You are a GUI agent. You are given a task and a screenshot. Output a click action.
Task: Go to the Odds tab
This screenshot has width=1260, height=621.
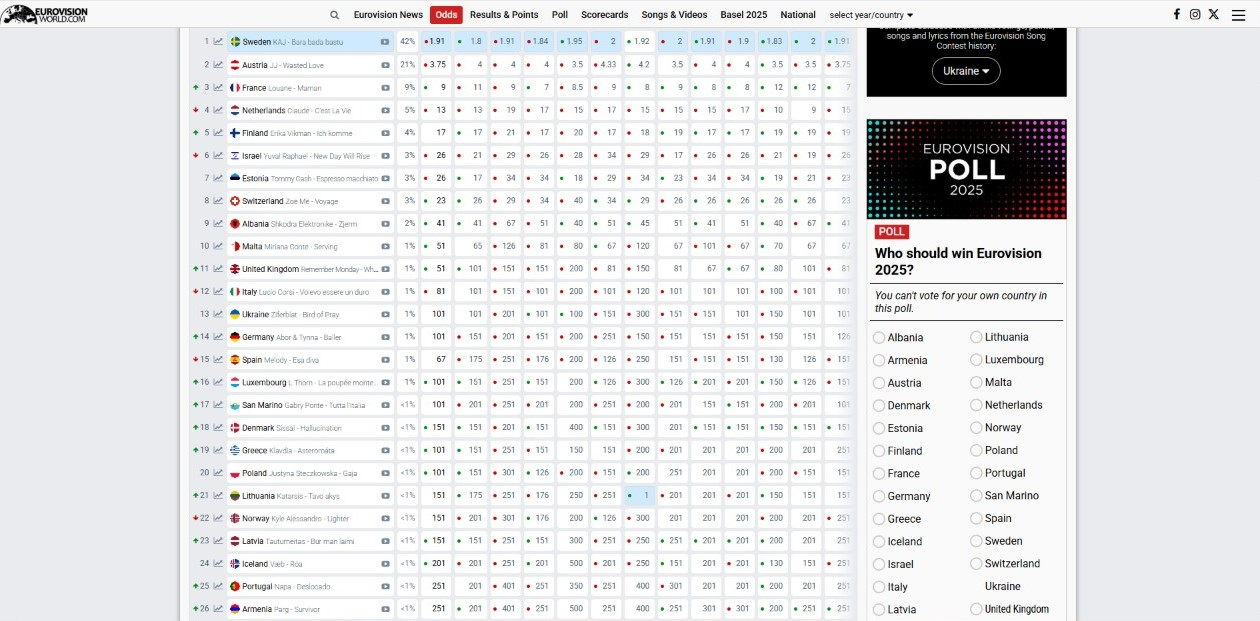pos(446,15)
